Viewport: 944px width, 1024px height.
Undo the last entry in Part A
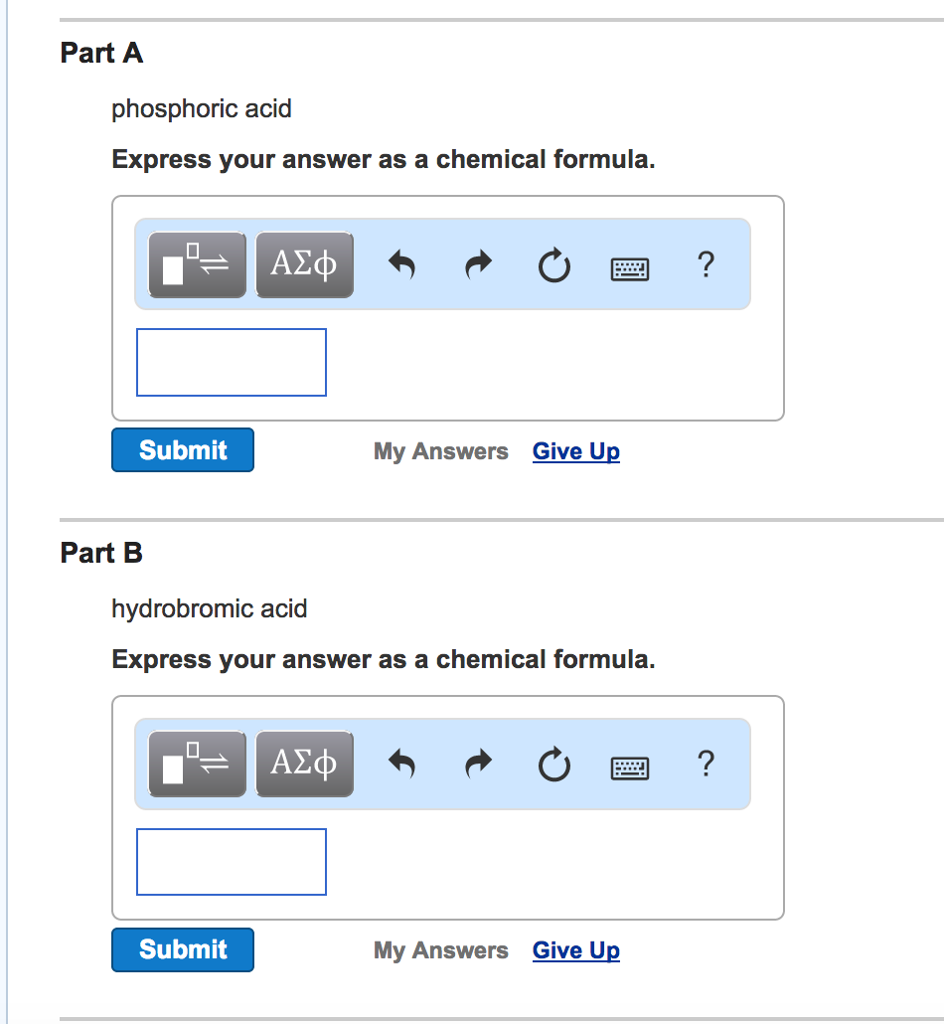click(402, 264)
